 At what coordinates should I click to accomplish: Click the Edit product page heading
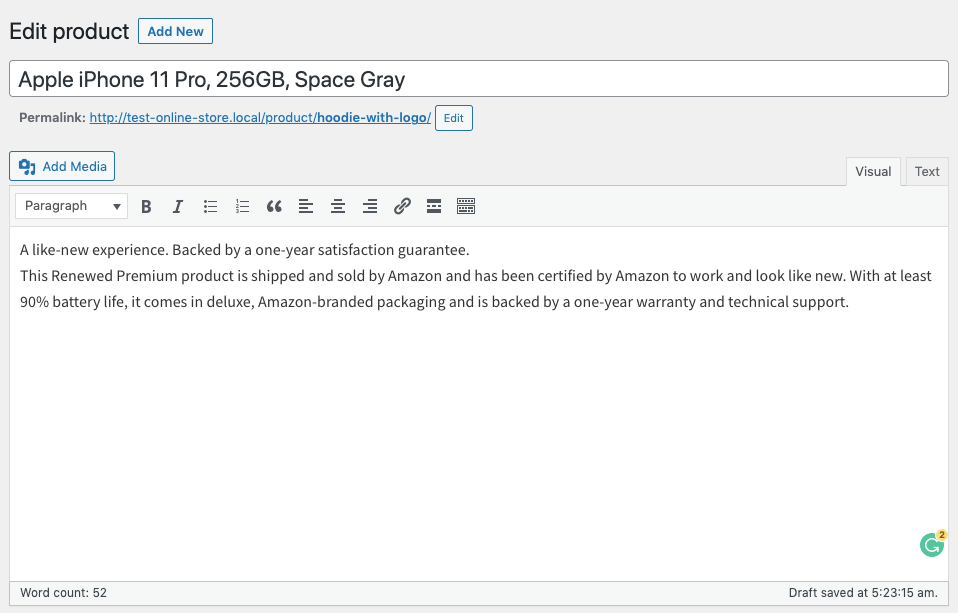[x=69, y=31]
